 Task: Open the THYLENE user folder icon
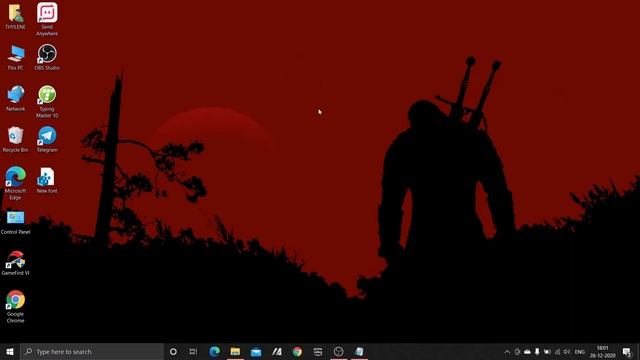click(x=16, y=17)
